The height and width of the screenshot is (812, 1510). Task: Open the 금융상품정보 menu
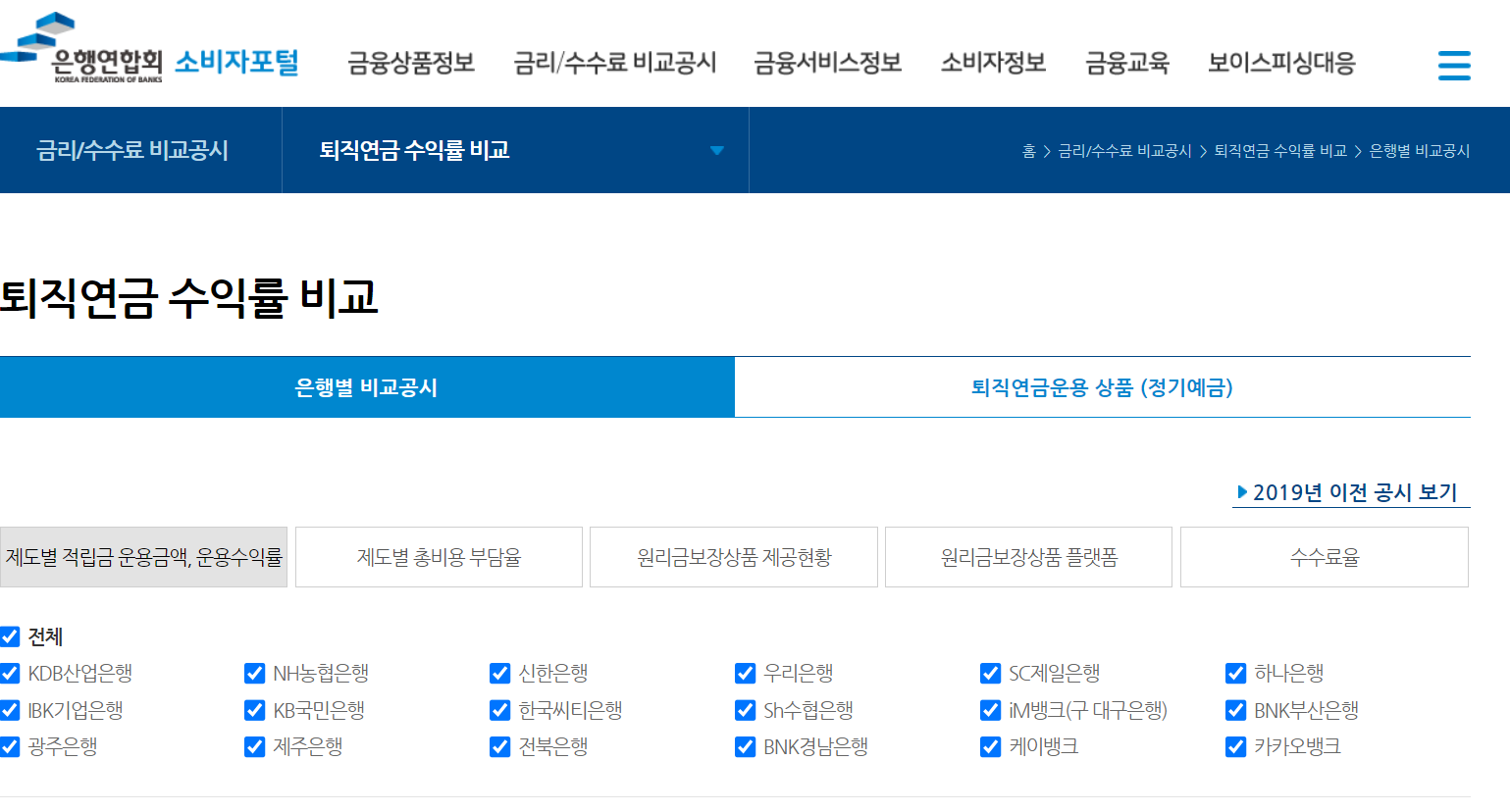click(410, 62)
